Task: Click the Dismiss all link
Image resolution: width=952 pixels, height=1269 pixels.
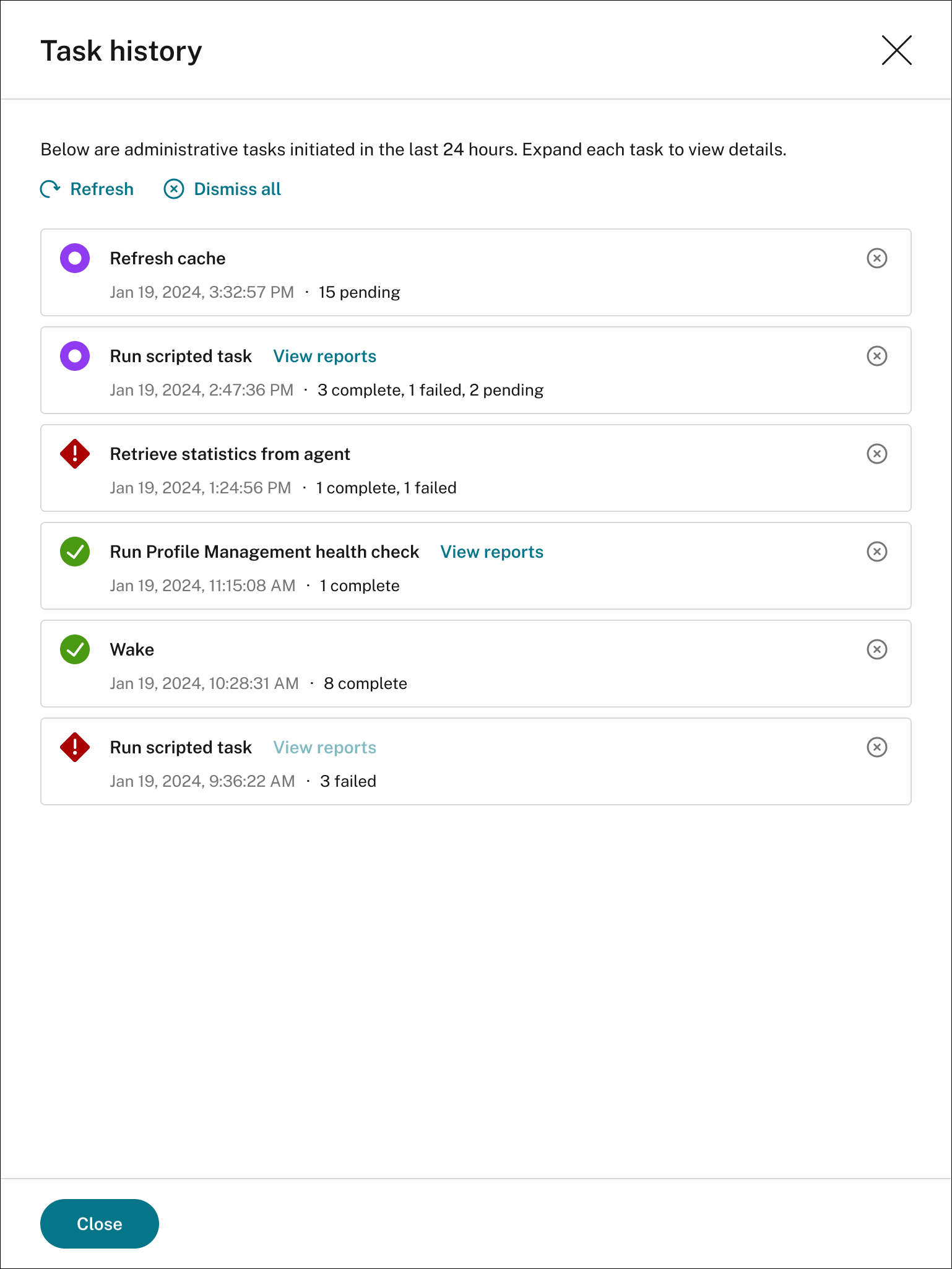Action: [x=237, y=189]
